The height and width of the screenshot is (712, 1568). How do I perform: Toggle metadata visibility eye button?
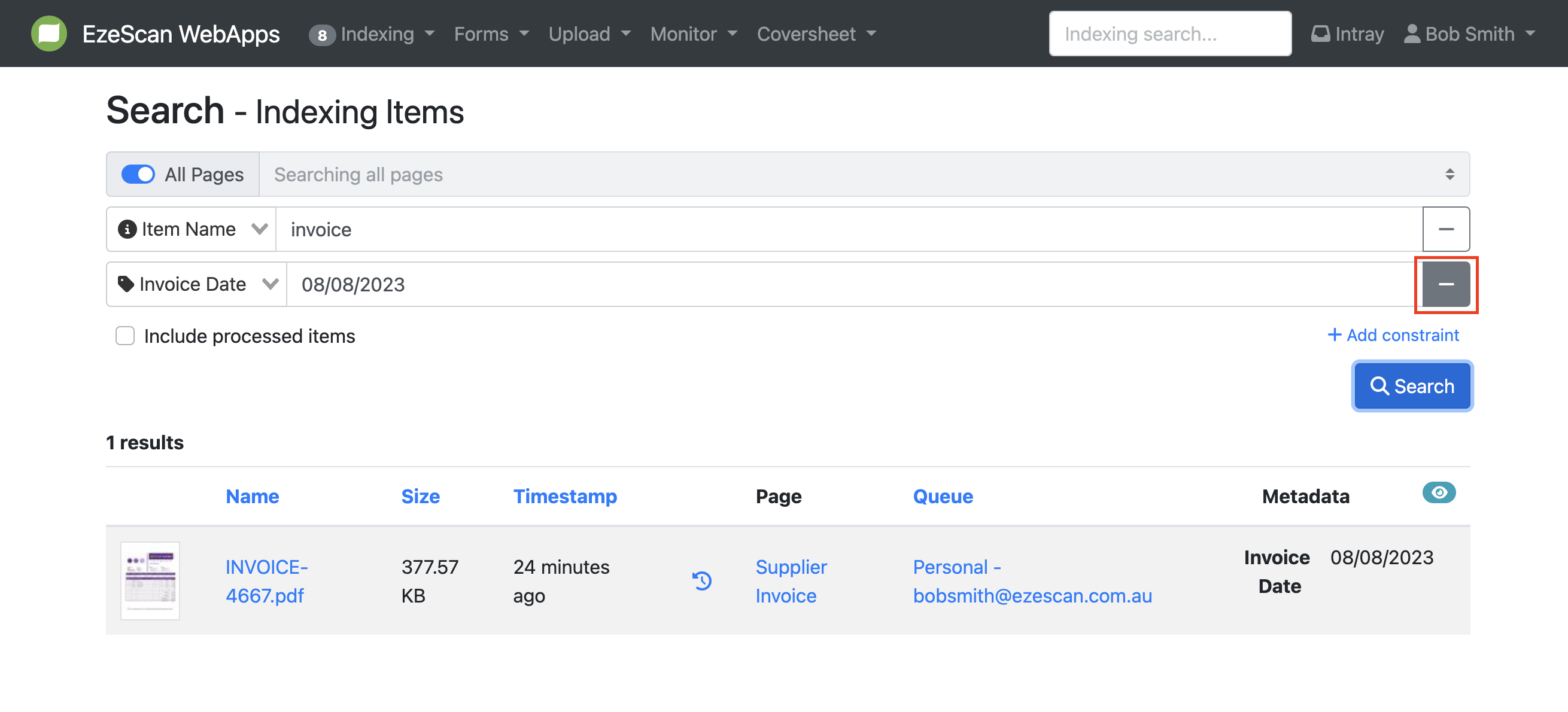pyautogui.click(x=1438, y=493)
